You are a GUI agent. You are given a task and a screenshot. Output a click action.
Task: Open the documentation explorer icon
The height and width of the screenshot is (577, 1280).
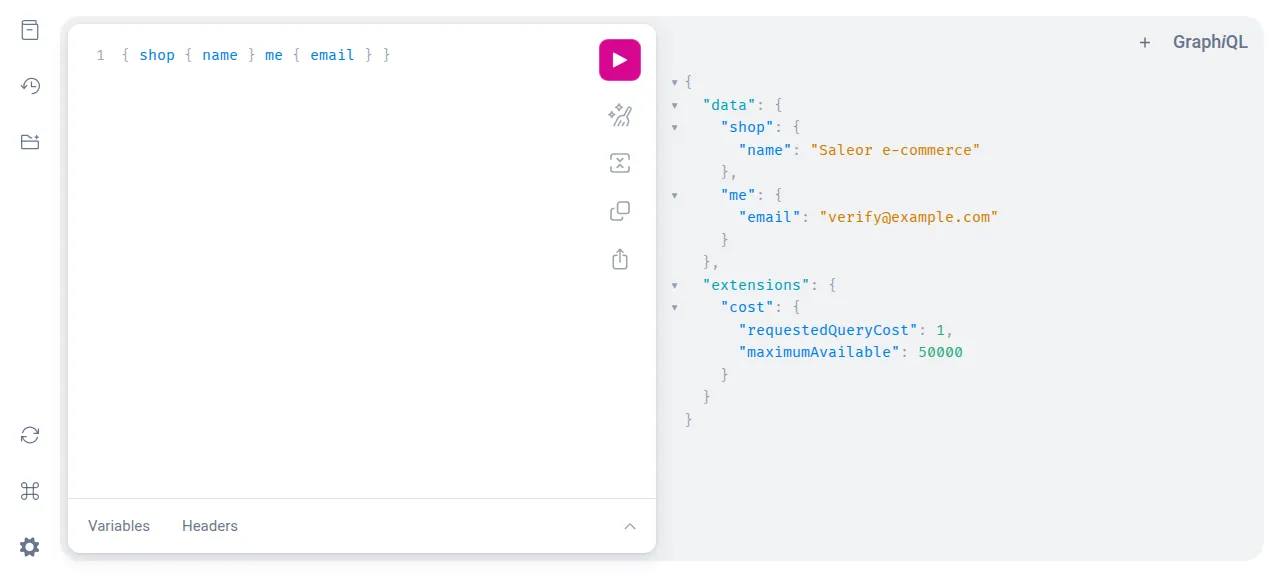[x=30, y=30]
